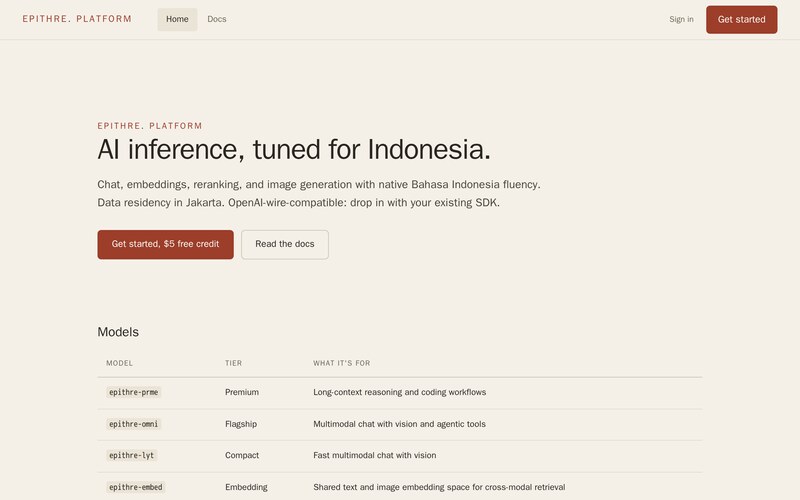Click the Models section heading
Screen dimensions: 800x500
point(118,332)
